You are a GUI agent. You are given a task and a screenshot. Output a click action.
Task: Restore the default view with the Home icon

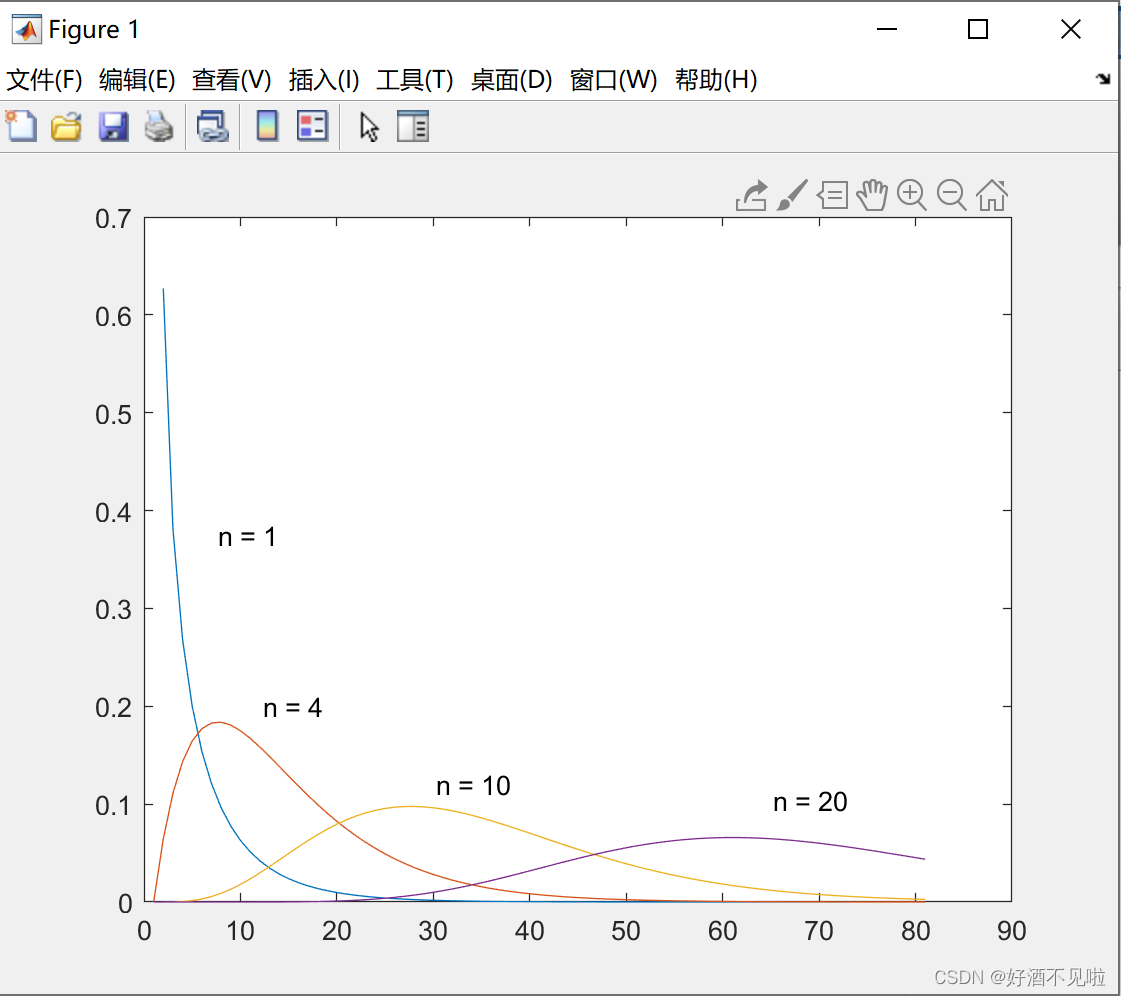(991, 195)
